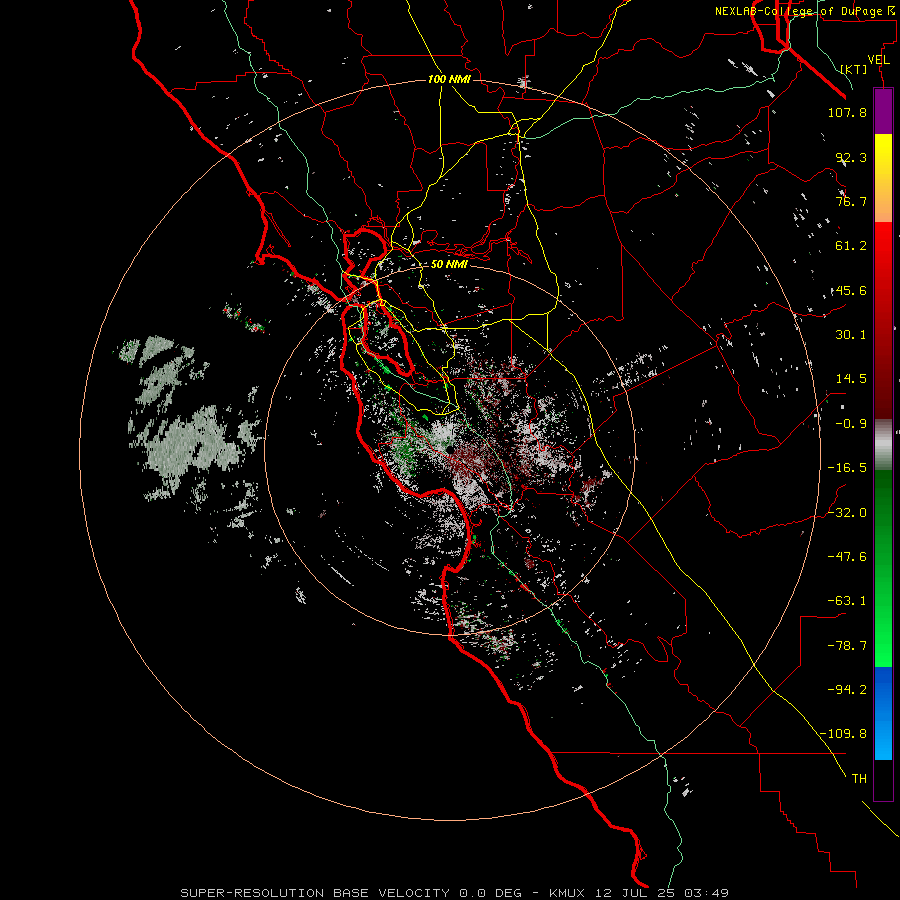Click the -16.5 velocity scale value
900x900 pixels.
(847, 468)
